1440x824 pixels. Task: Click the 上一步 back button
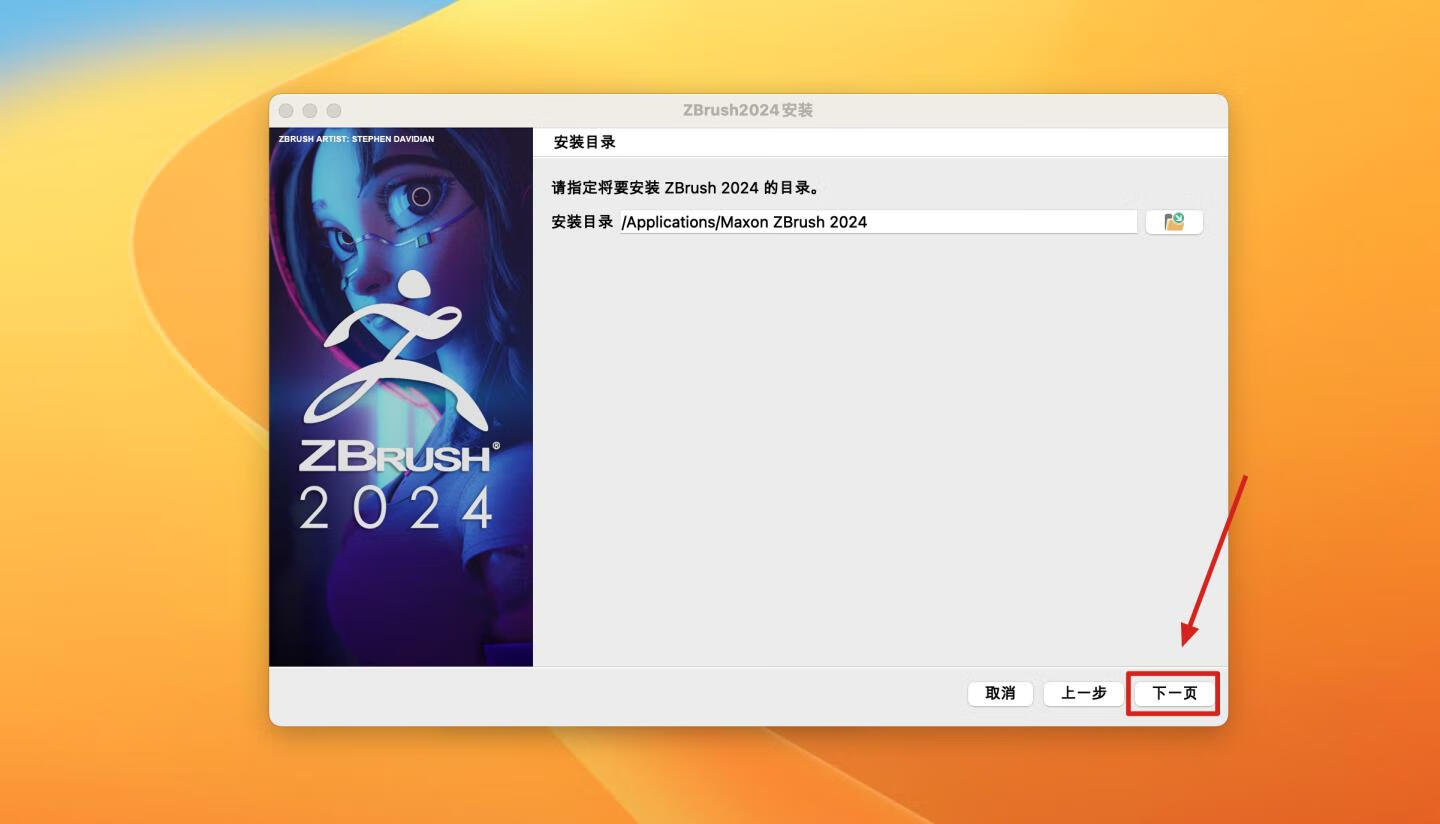pos(1084,693)
